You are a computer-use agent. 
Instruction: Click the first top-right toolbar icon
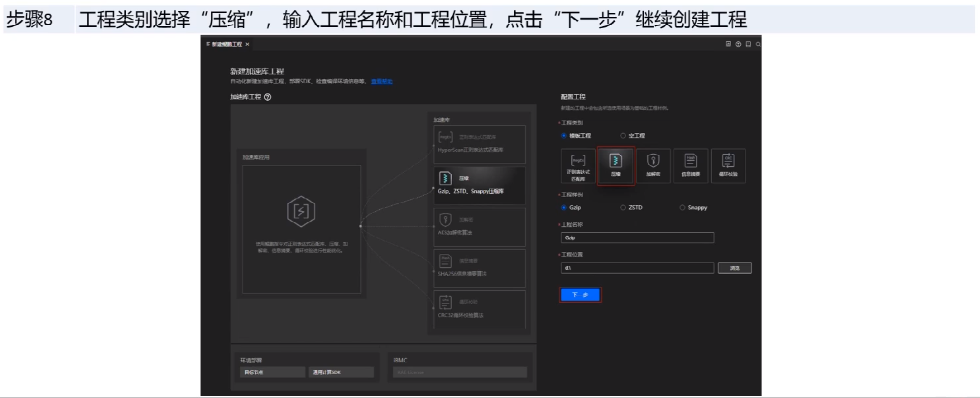(x=728, y=44)
